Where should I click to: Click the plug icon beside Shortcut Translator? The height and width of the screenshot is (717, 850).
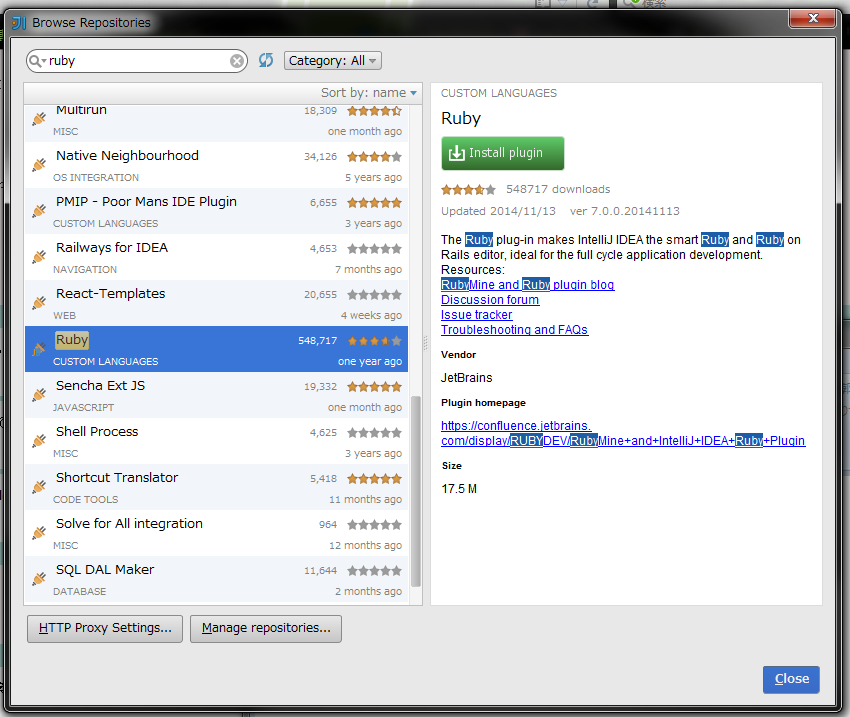tap(38, 487)
